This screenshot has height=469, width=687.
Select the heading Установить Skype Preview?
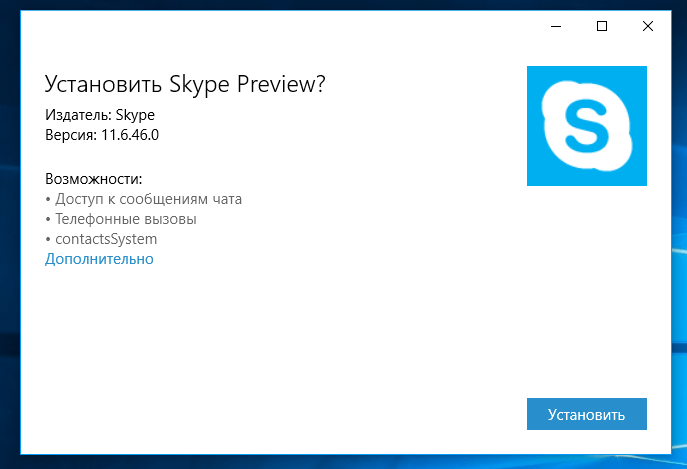click(x=185, y=84)
